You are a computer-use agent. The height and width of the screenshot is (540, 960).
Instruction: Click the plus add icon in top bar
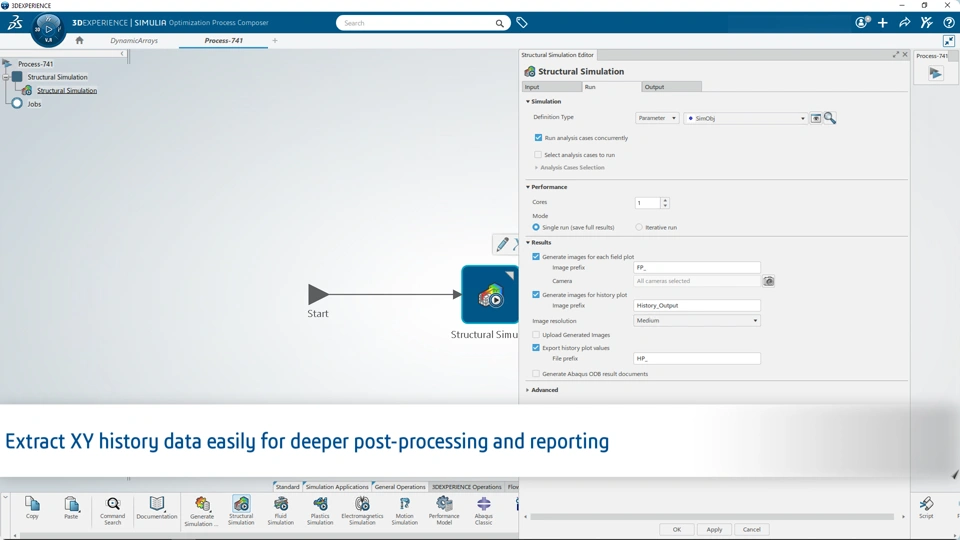[x=882, y=23]
